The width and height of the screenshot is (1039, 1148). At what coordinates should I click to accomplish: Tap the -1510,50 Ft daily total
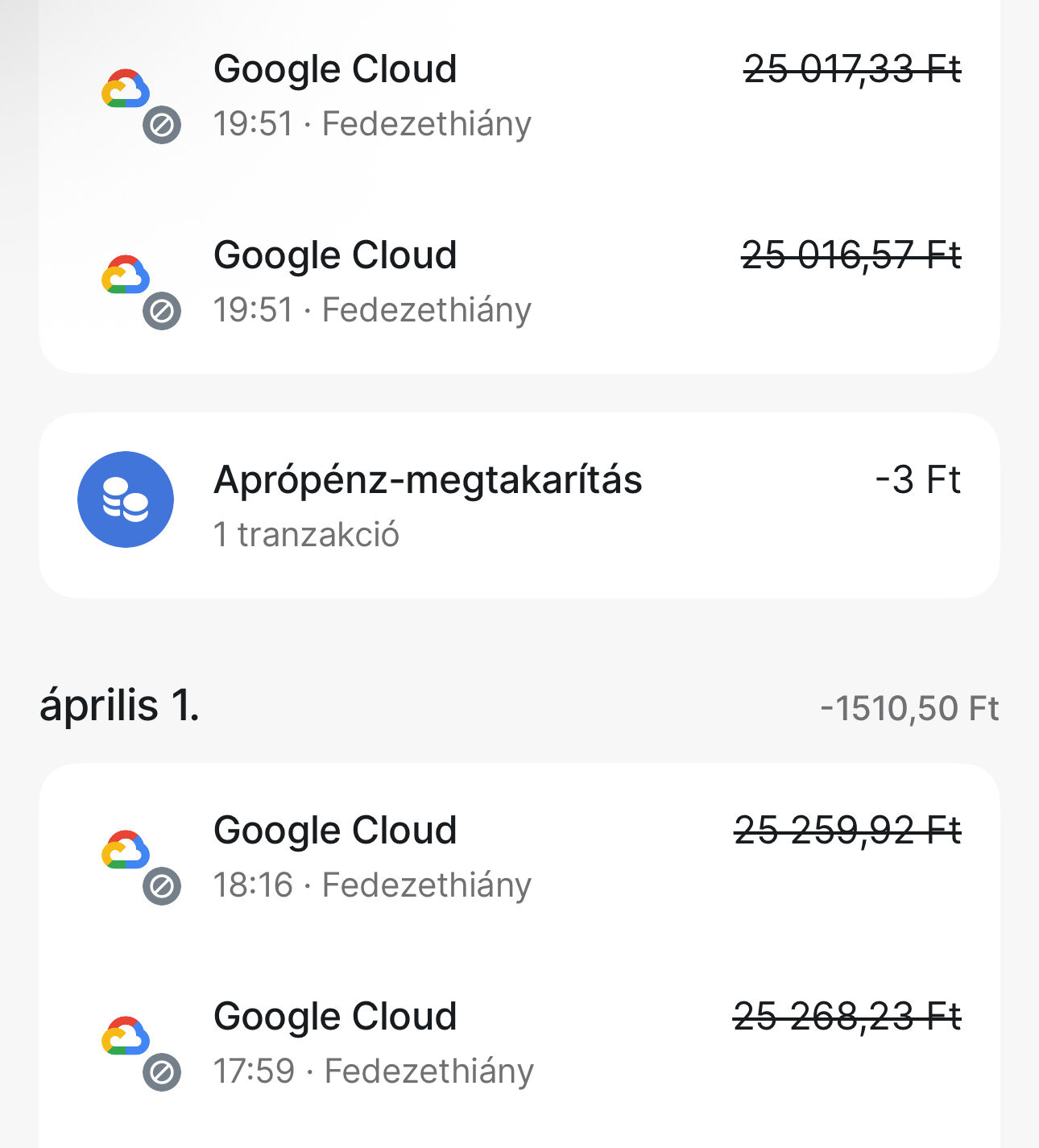pos(910,709)
